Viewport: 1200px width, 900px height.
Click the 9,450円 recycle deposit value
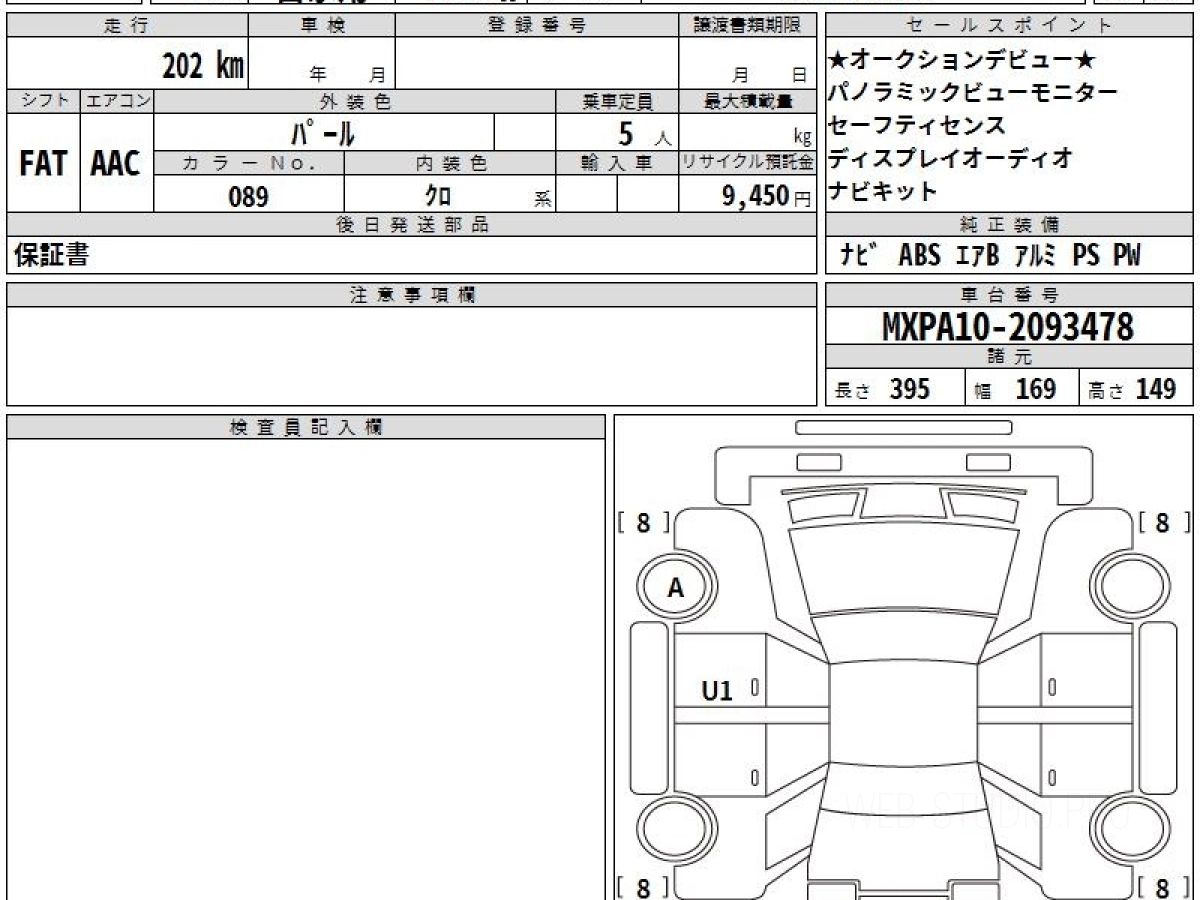pyautogui.click(x=767, y=196)
